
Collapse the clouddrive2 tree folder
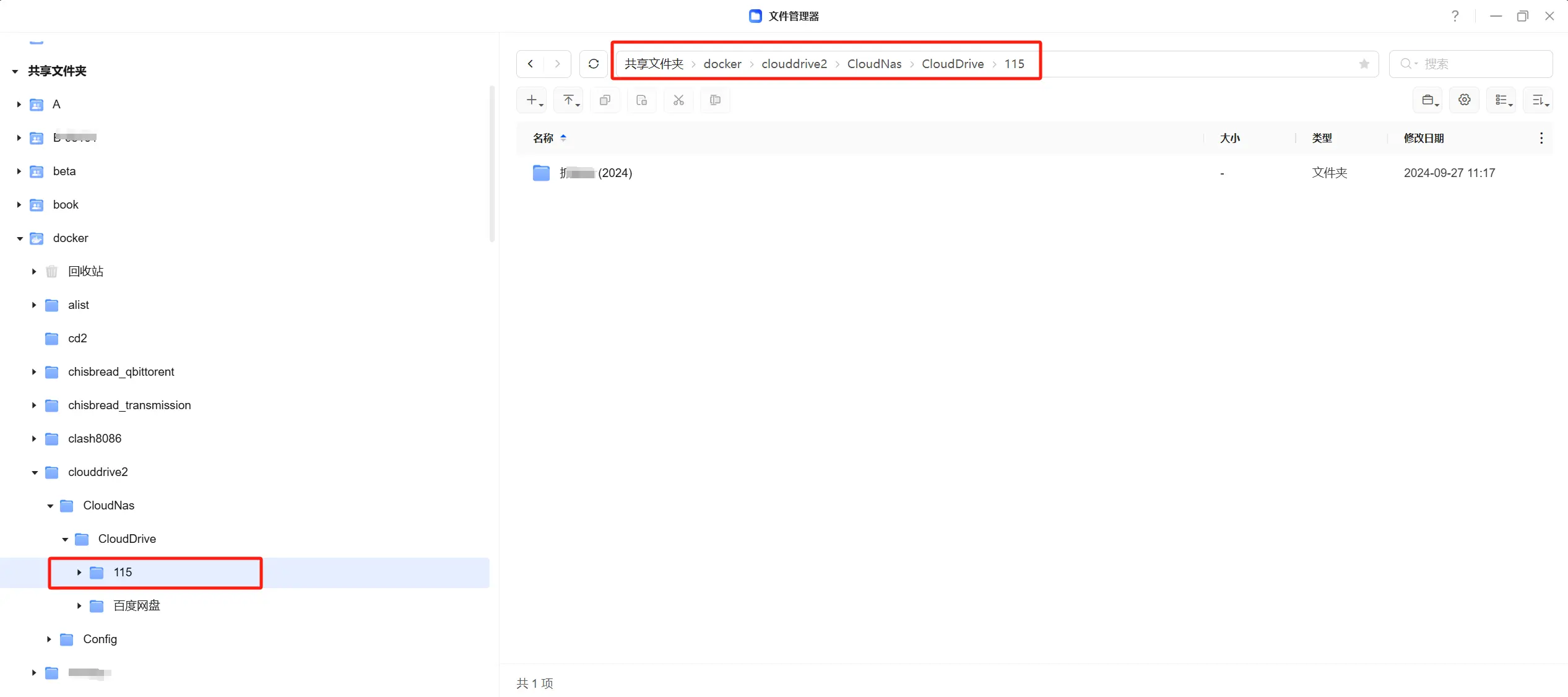click(x=35, y=472)
